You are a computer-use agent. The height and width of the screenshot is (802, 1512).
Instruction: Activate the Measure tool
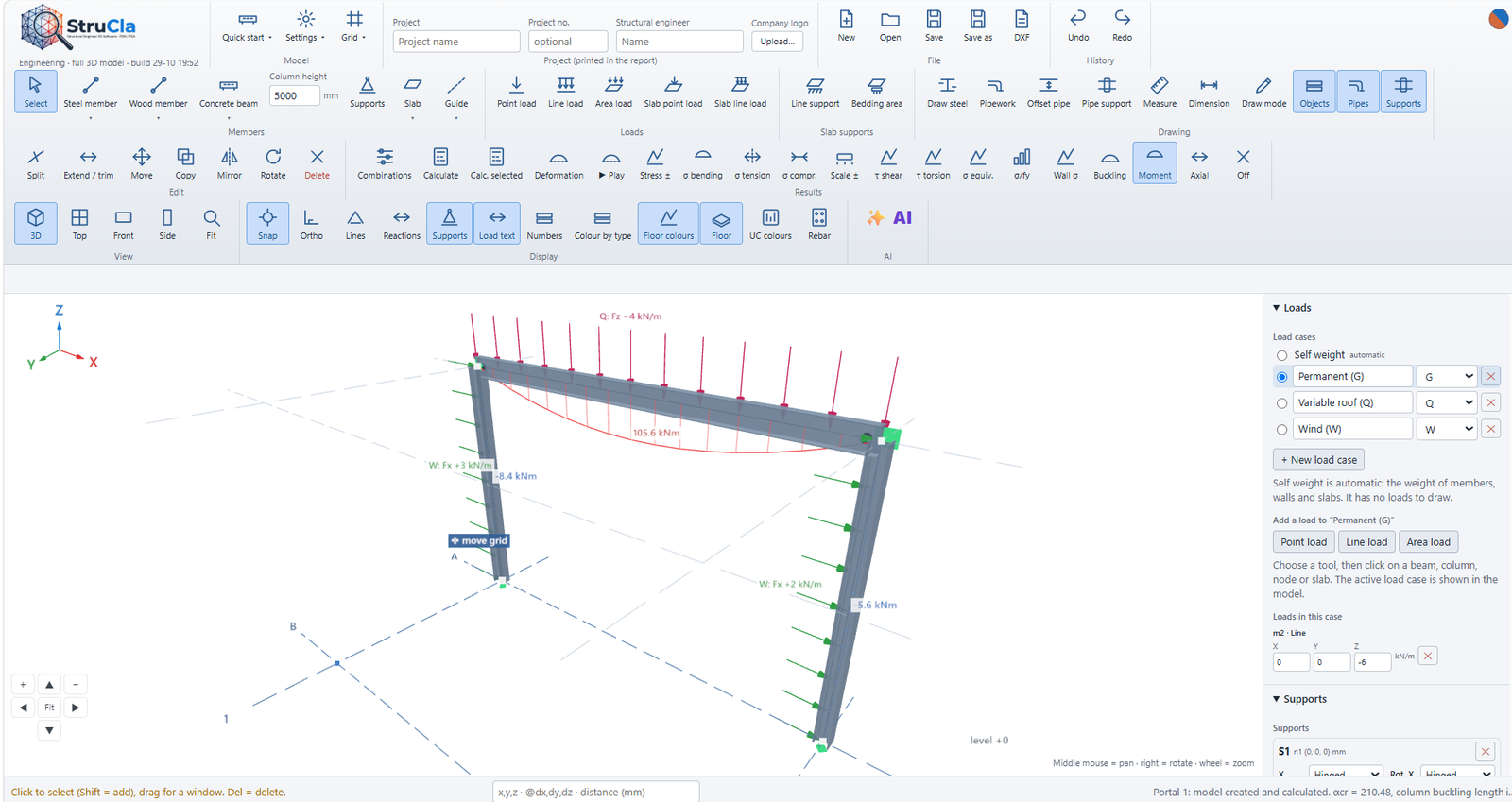pos(1160,92)
